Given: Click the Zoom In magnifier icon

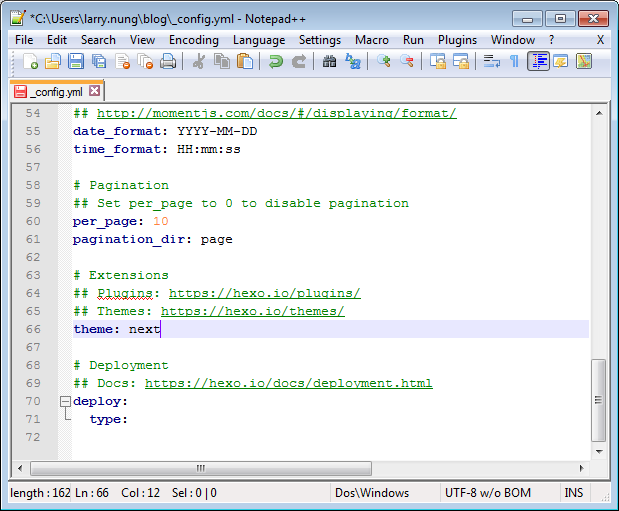Looking at the screenshot, I should click(383, 62).
